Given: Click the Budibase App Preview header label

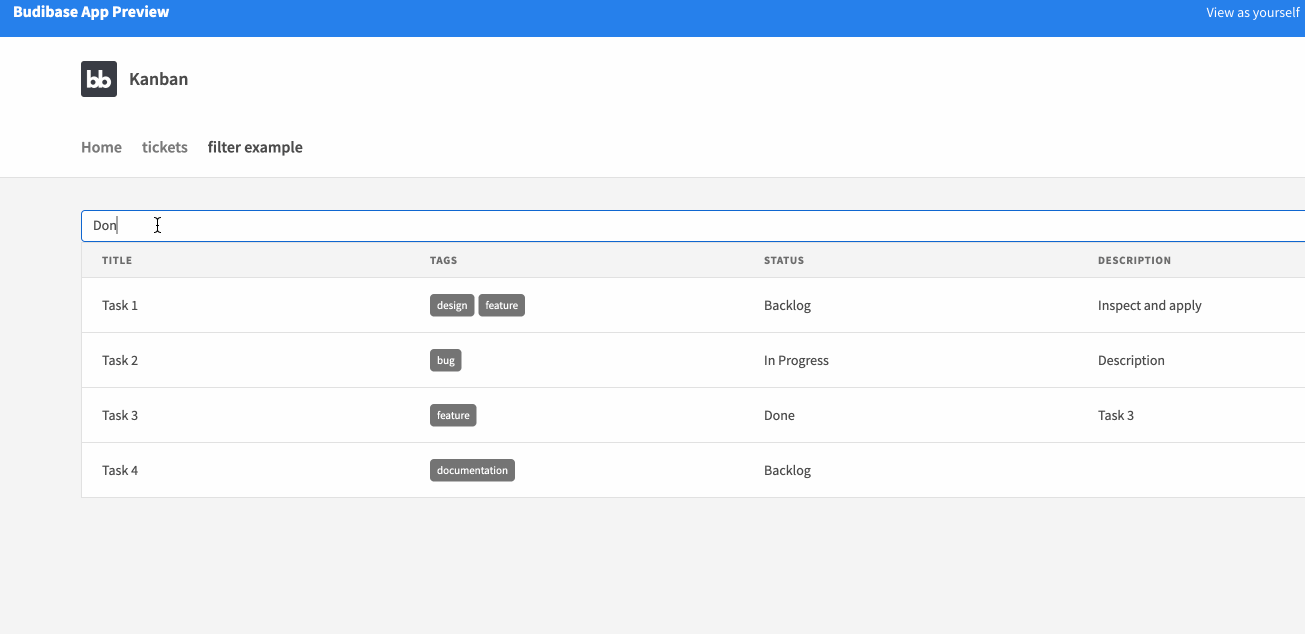Looking at the screenshot, I should coord(91,12).
